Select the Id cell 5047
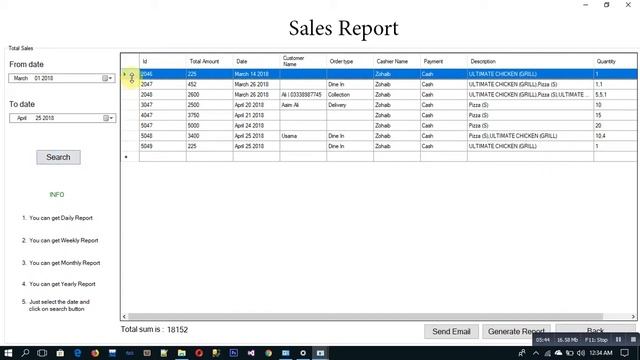The height and width of the screenshot is (360, 640). pos(163,126)
